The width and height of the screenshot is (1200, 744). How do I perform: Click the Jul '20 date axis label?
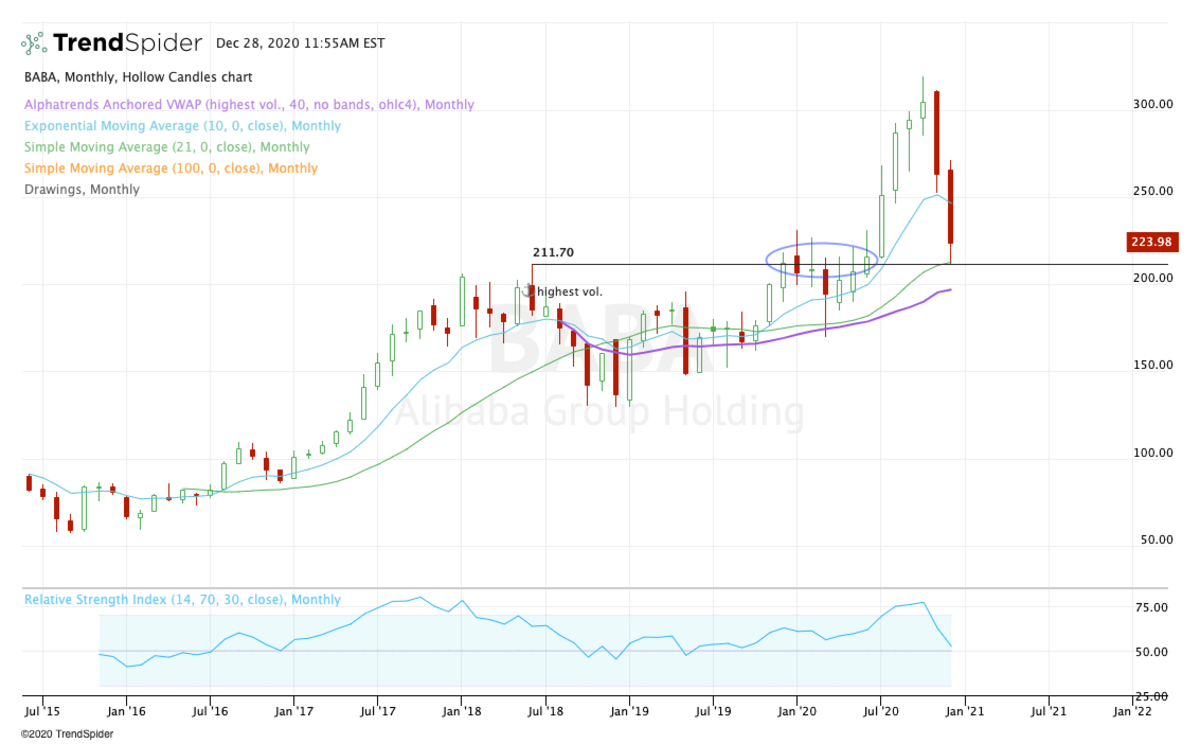click(x=880, y=711)
